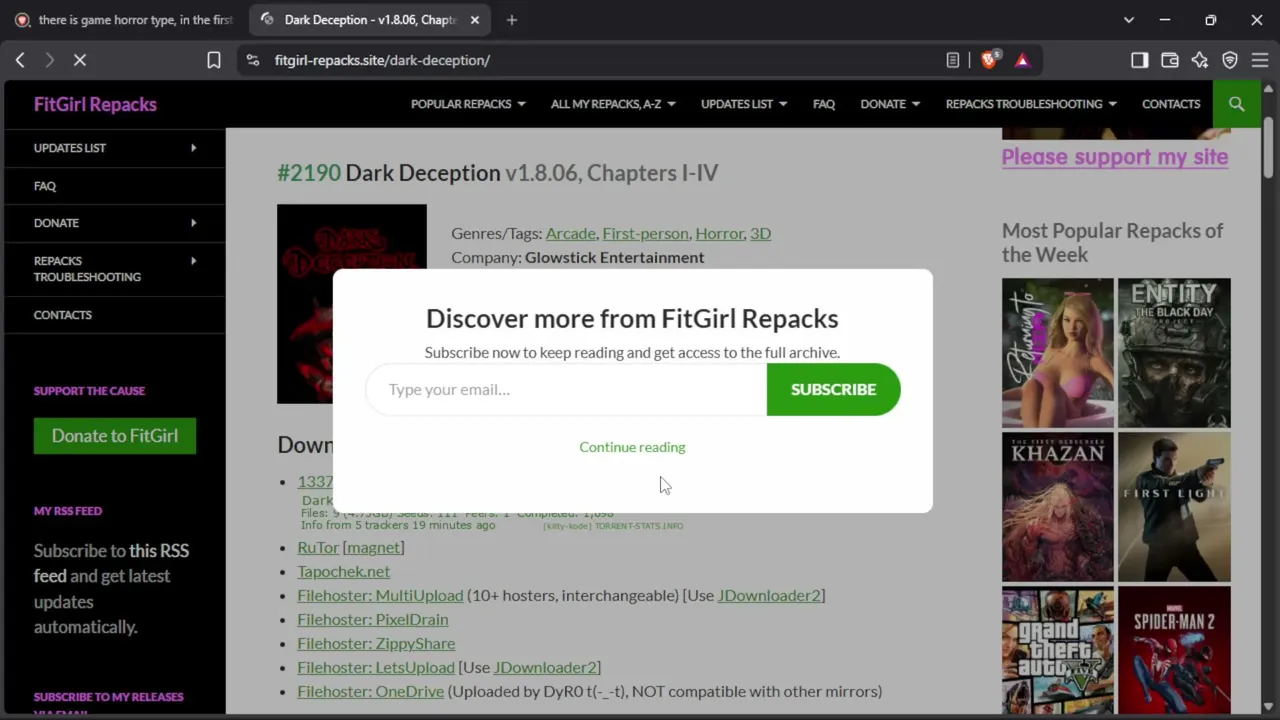Viewport: 1280px width, 720px height.
Task: Open the Tapochek.net link
Action: pos(344,571)
